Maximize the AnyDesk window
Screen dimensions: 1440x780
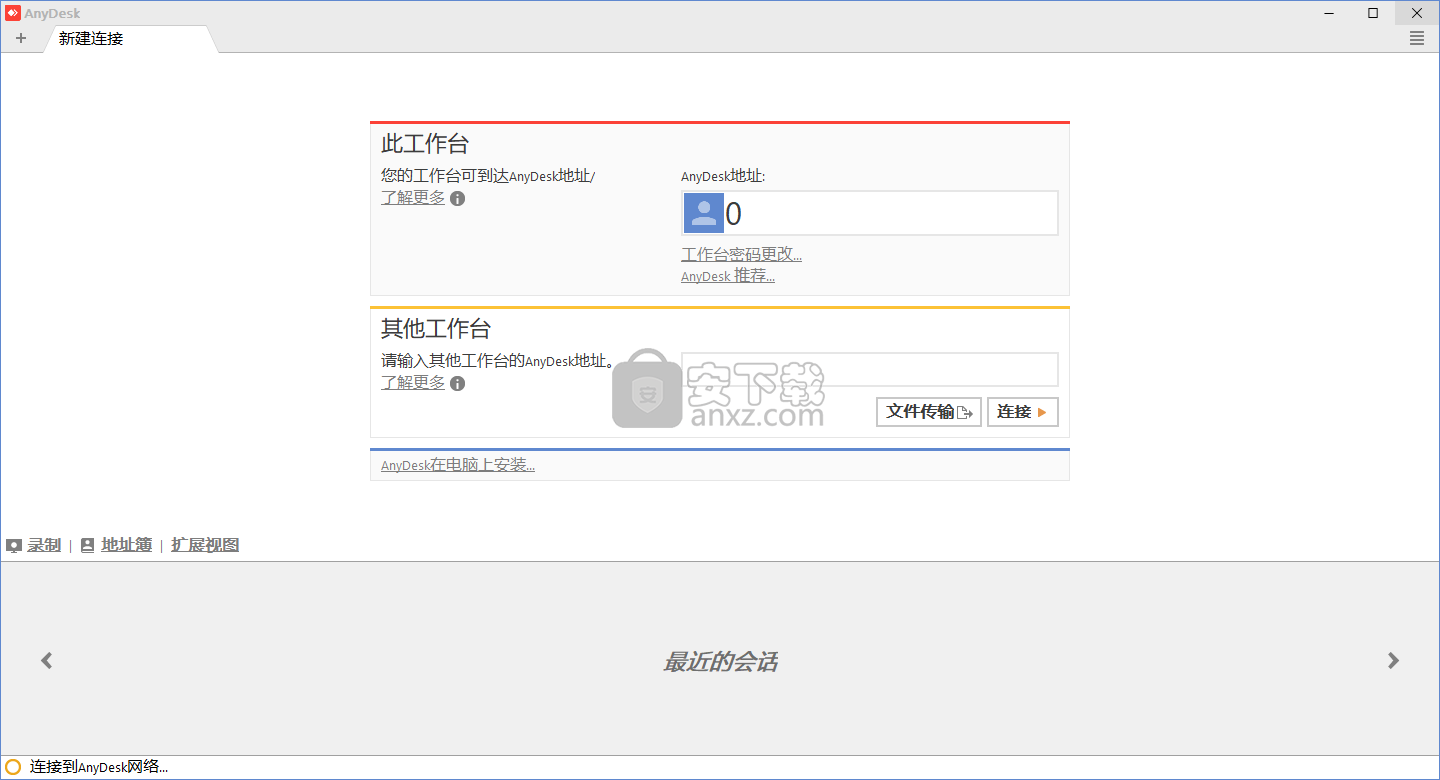[x=1373, y=13]
